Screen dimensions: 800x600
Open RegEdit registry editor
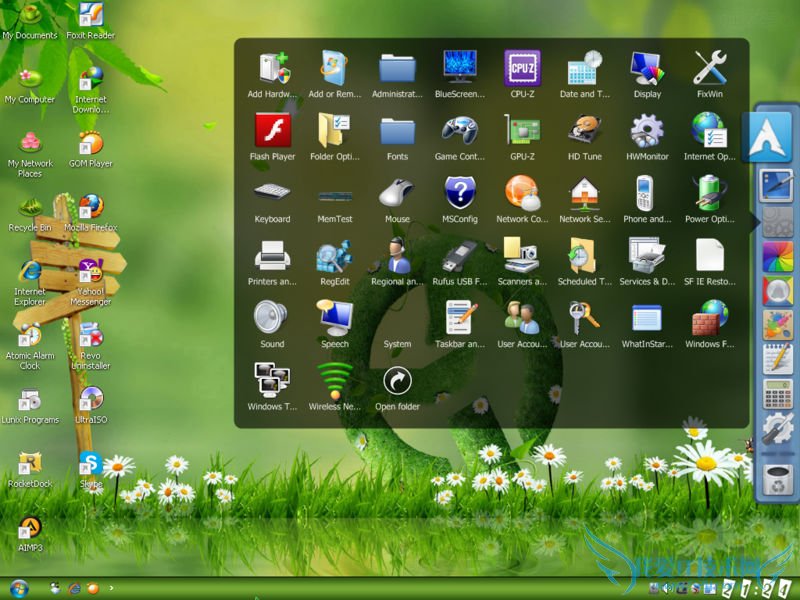click(335, 257)
